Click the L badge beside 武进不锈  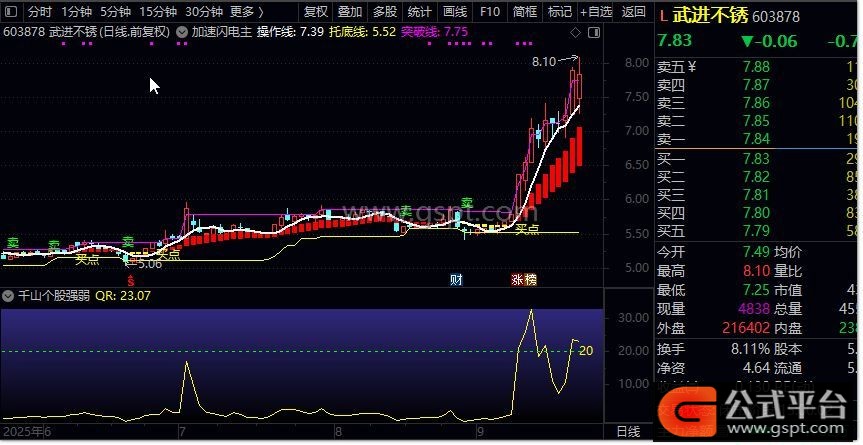point(662,16)
